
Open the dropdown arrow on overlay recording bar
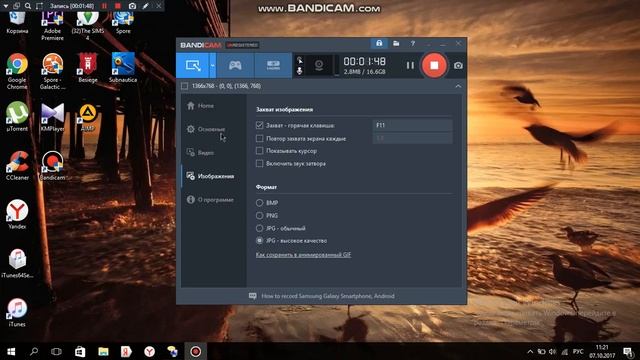pyautogui.click(x=5, y=6)
